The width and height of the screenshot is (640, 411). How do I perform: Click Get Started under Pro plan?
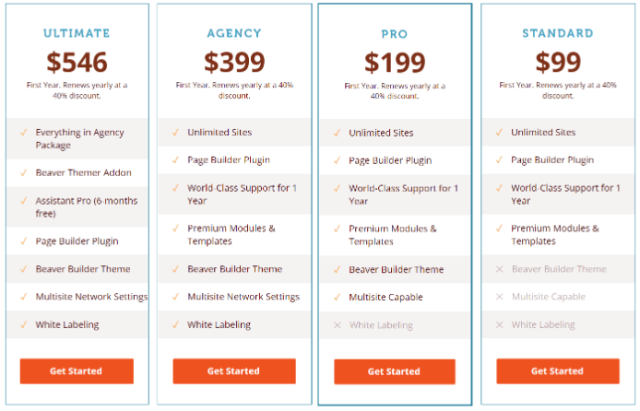pyautogui.click(x=394, y=371)
